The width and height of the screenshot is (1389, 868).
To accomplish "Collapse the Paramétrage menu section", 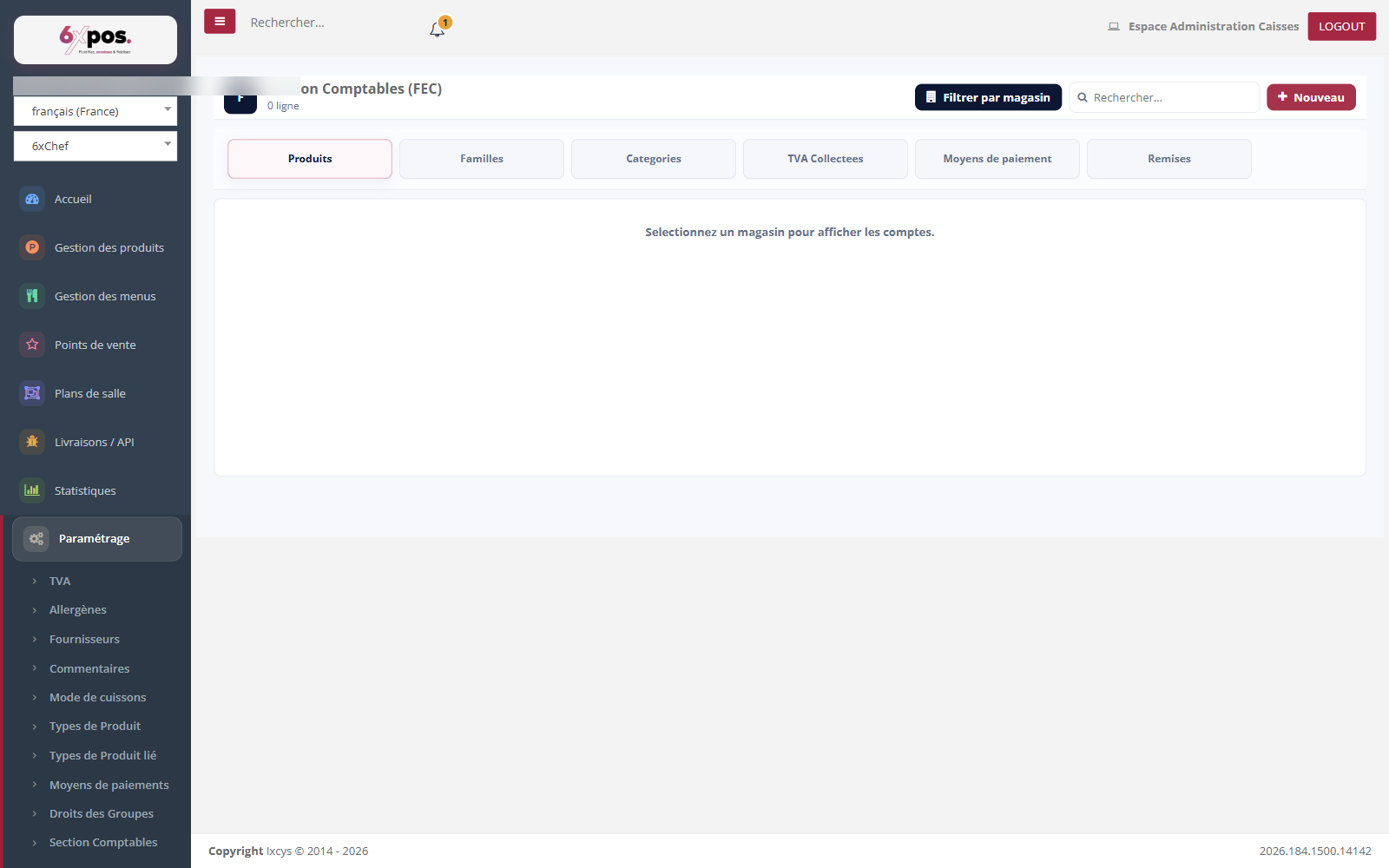I will point(97,539).
